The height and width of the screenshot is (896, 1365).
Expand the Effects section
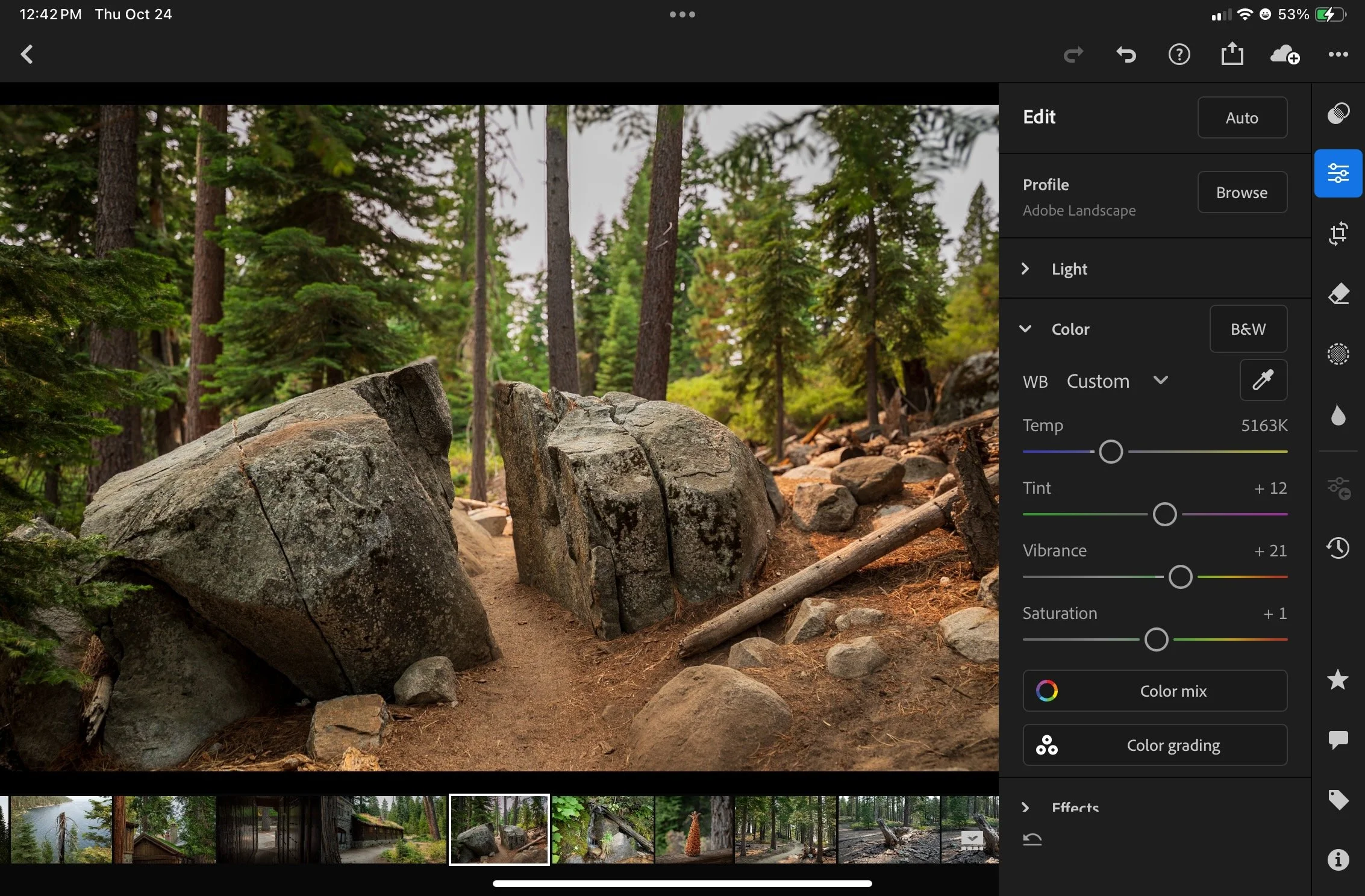pos(1074,807)
